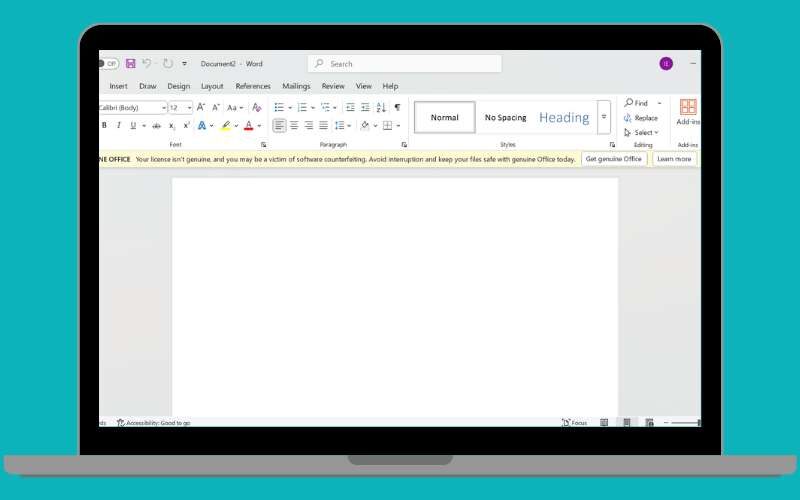
Task: Align text to the right
Action: coord(309,126)
